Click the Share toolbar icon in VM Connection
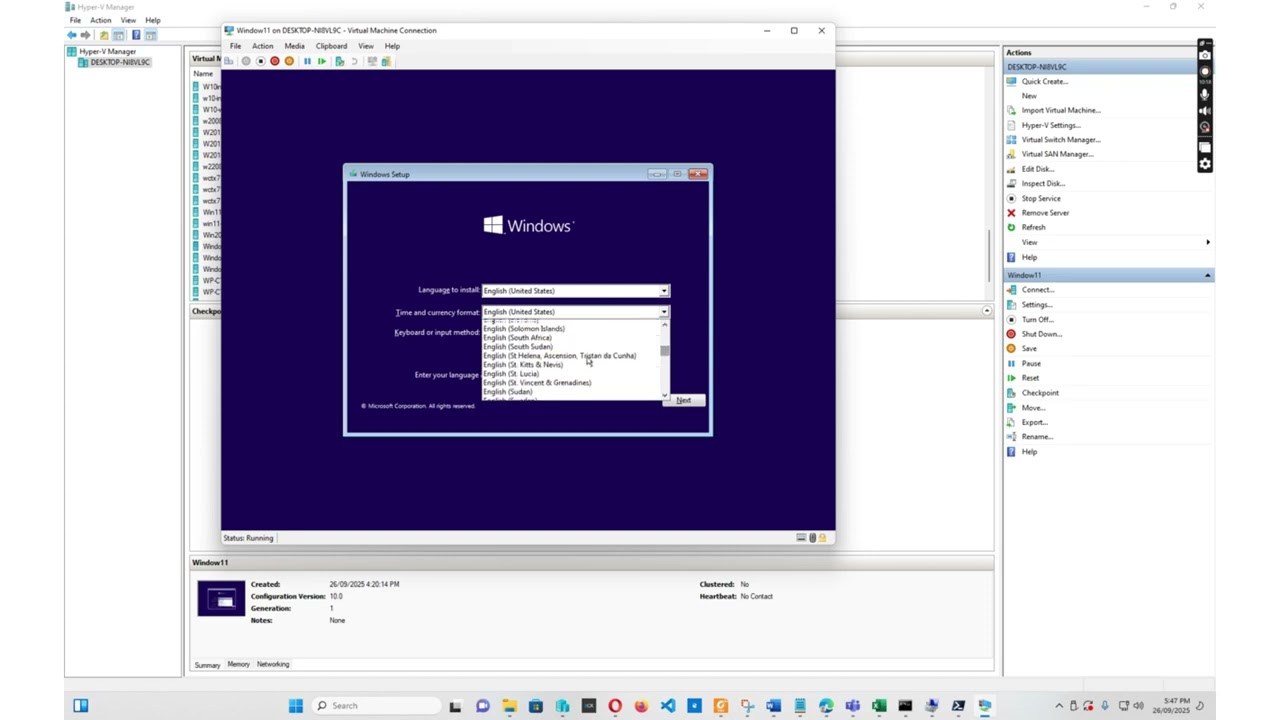 tap(386, 61)
